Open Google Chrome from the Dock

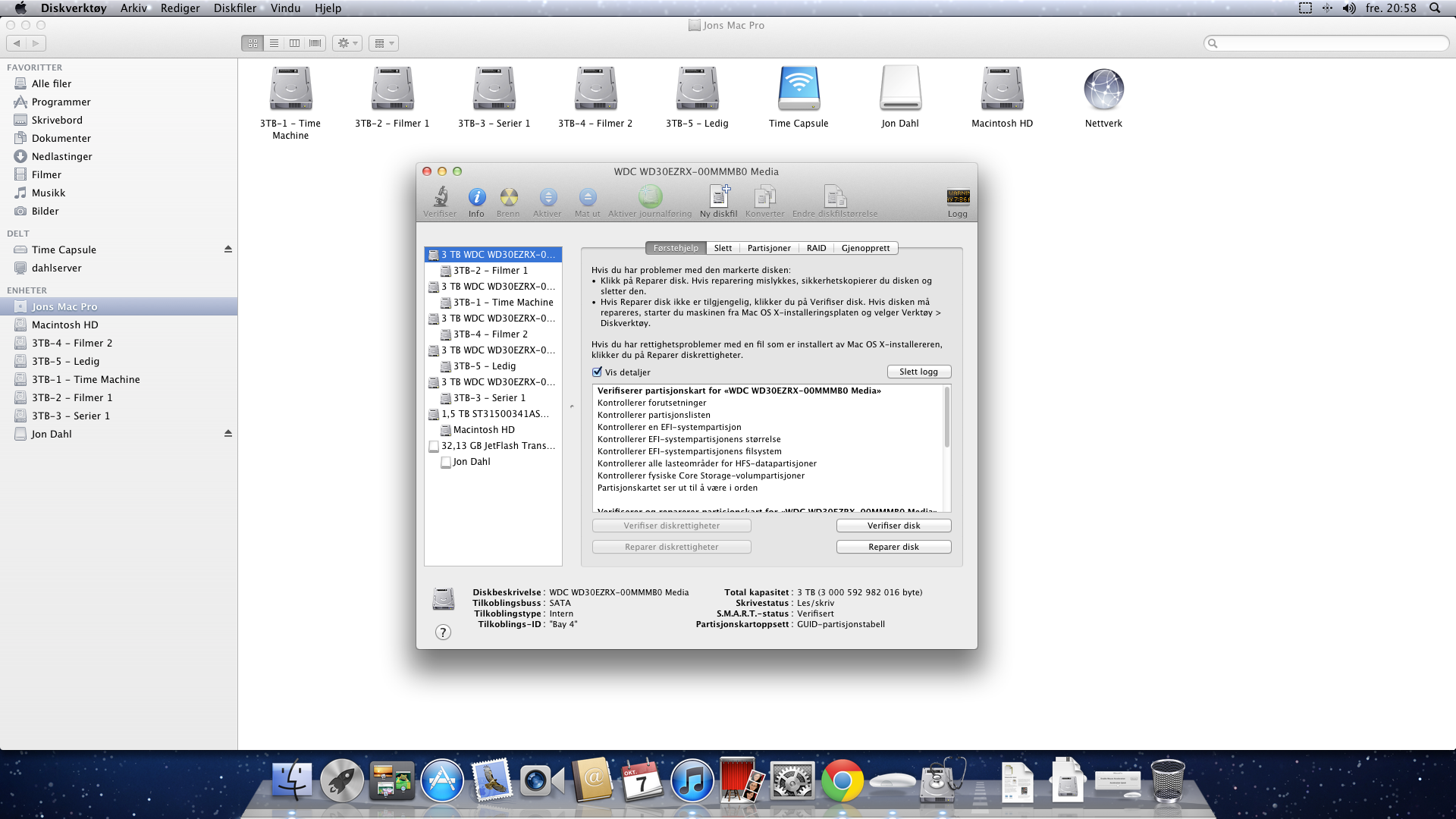tap(842, 780)
